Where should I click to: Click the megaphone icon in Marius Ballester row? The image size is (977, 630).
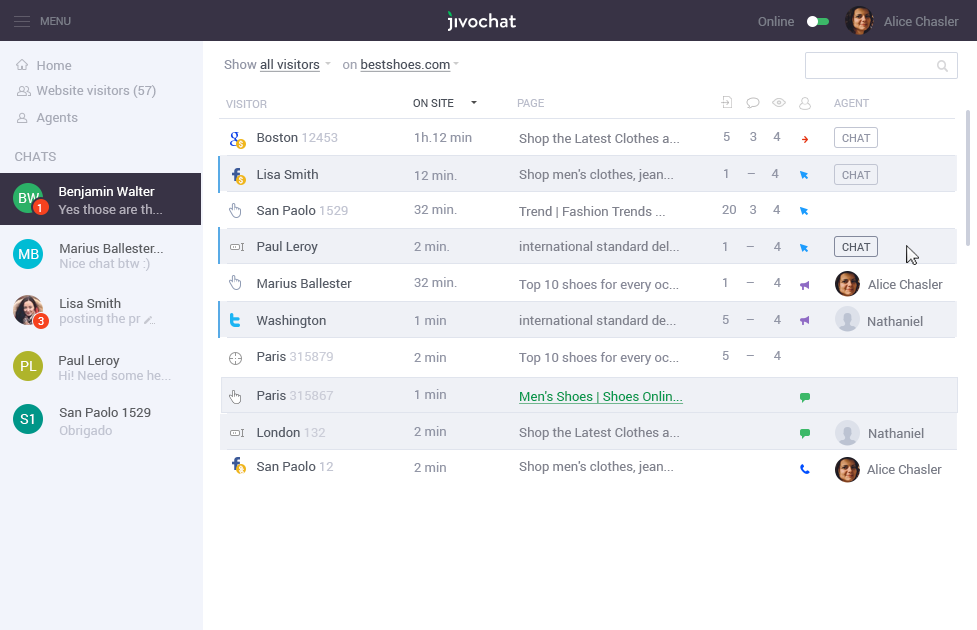(x=805, y=284)
